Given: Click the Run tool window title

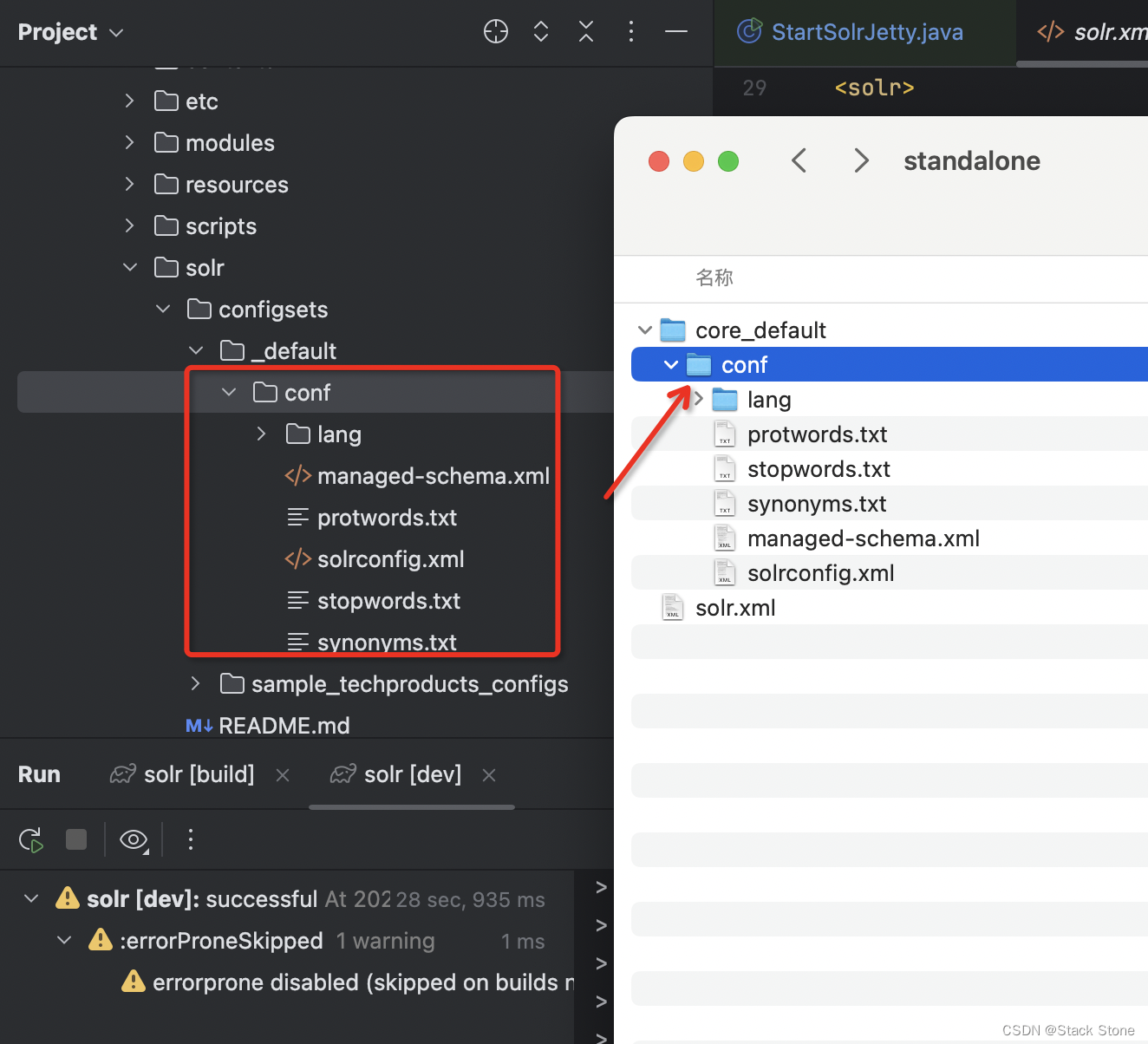Looking at the screenshot, I should [x=39, y=774].
